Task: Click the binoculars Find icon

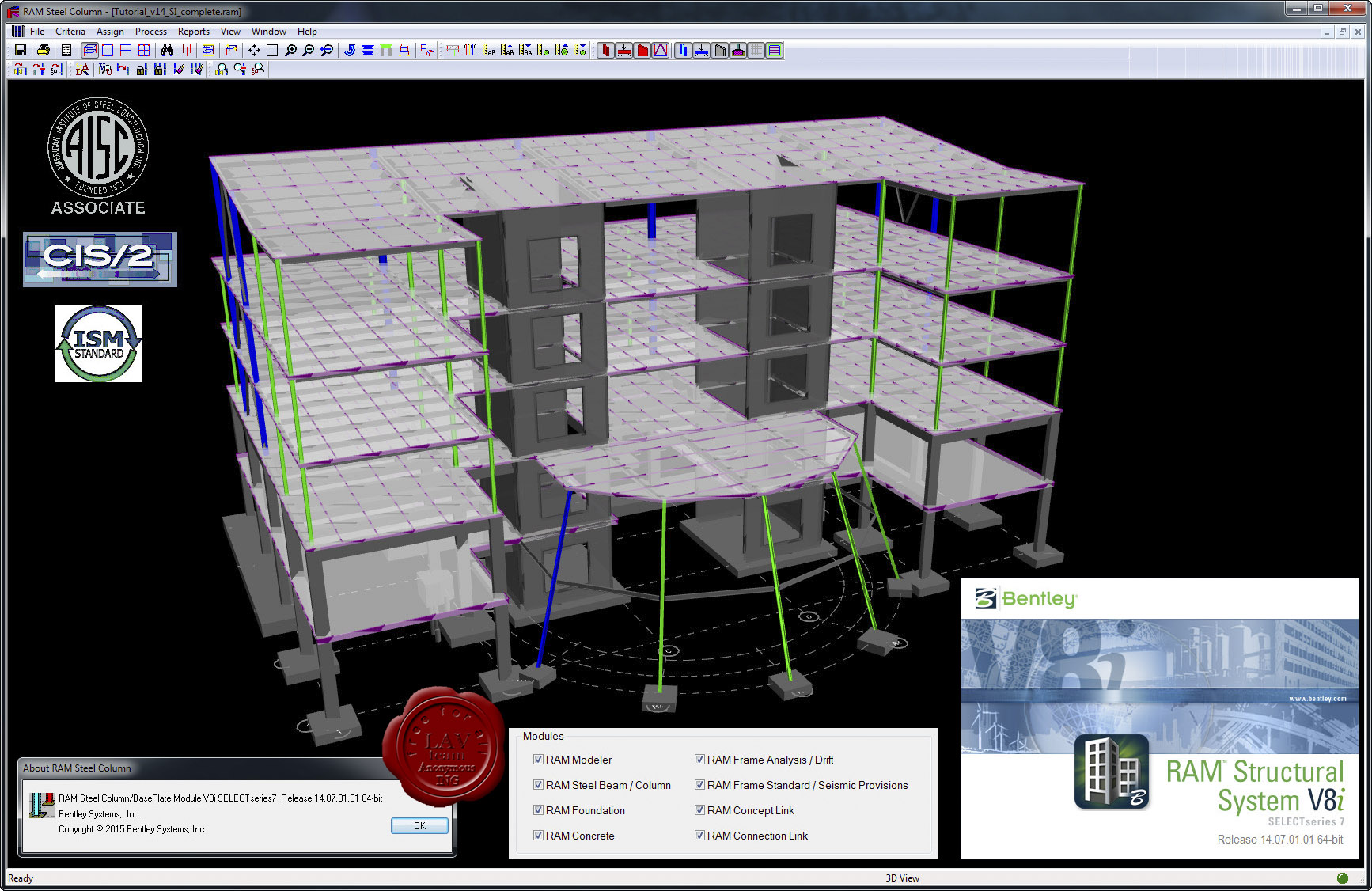Action: point(167,50)
